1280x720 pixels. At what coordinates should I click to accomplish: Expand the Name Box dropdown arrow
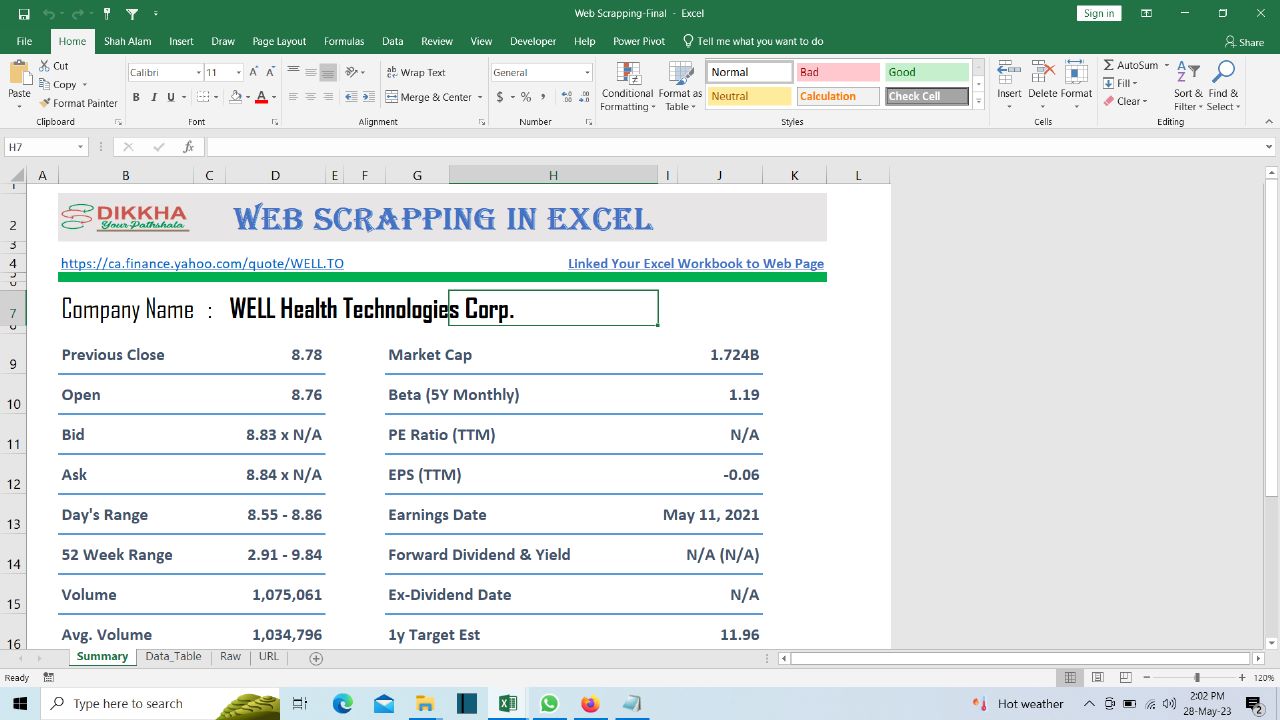(x=80, y=147)
